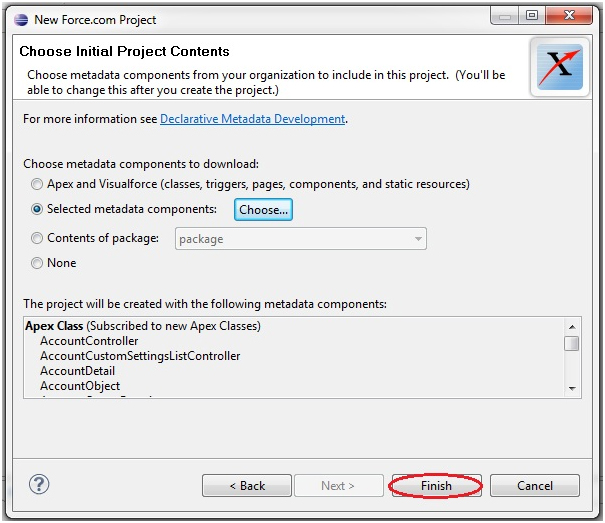The height and width of the screenshot is (523, 605).
Task: Click the metadata list scroll down arrow
Action: point(572,389)
